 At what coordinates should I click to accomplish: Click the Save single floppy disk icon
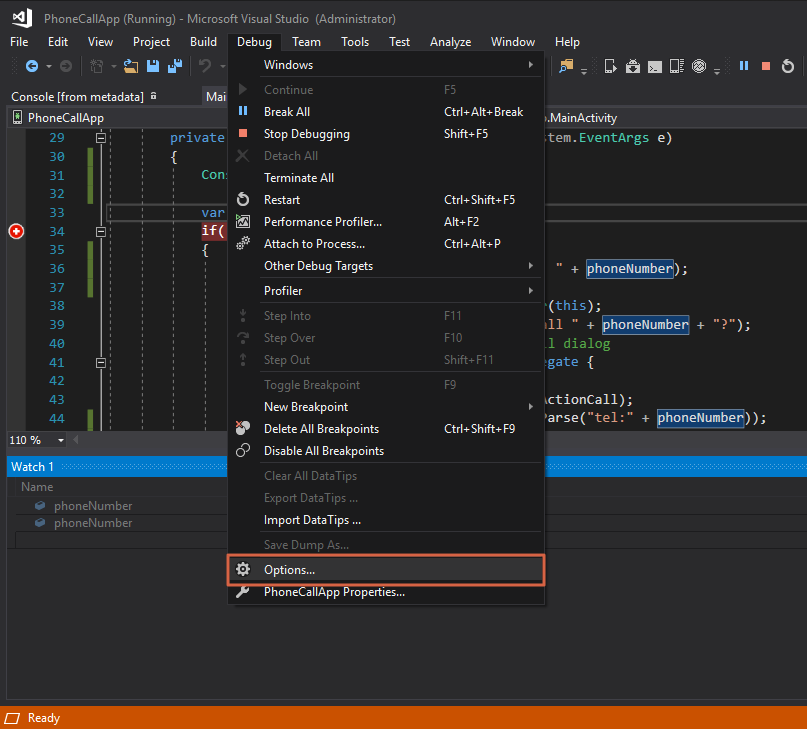point(153,66)
